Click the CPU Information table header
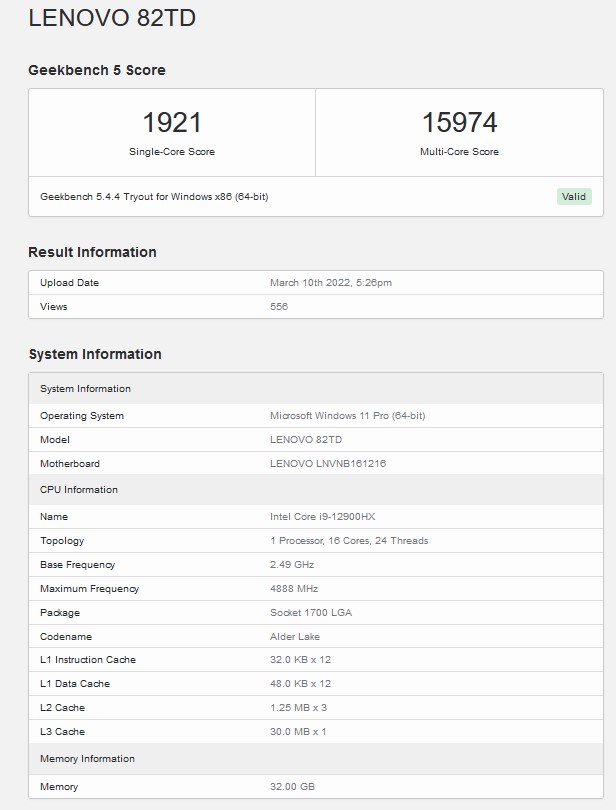The height and width of the screenshot is (810, 616). [x=316, y=490]
